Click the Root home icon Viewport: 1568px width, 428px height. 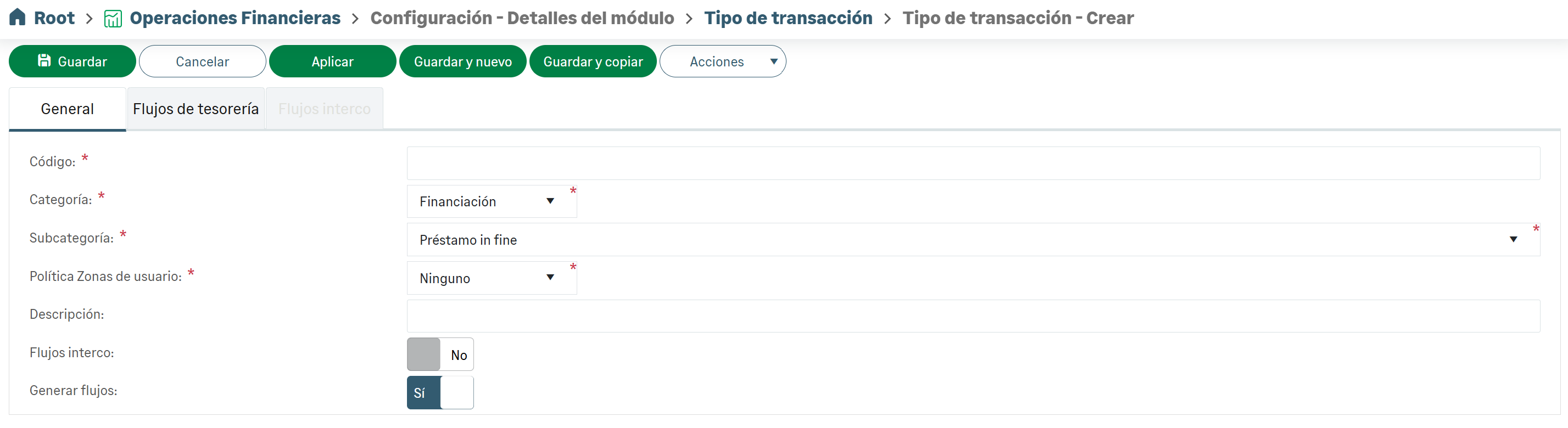(18, 17)
